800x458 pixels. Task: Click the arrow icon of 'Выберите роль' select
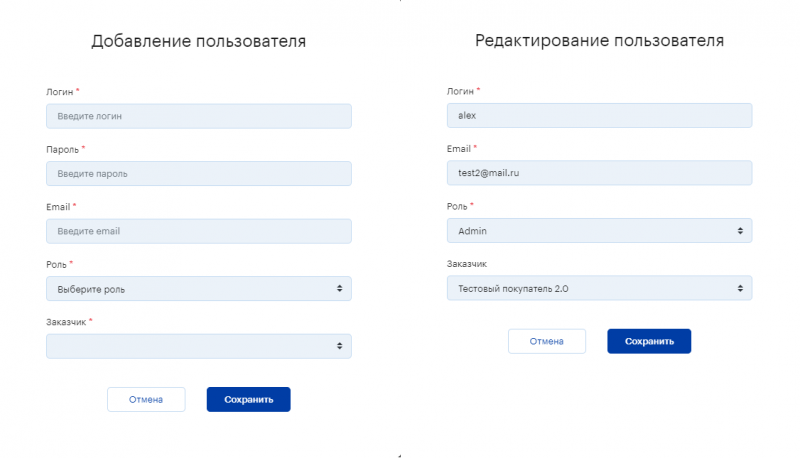click(x=339, y=289)
